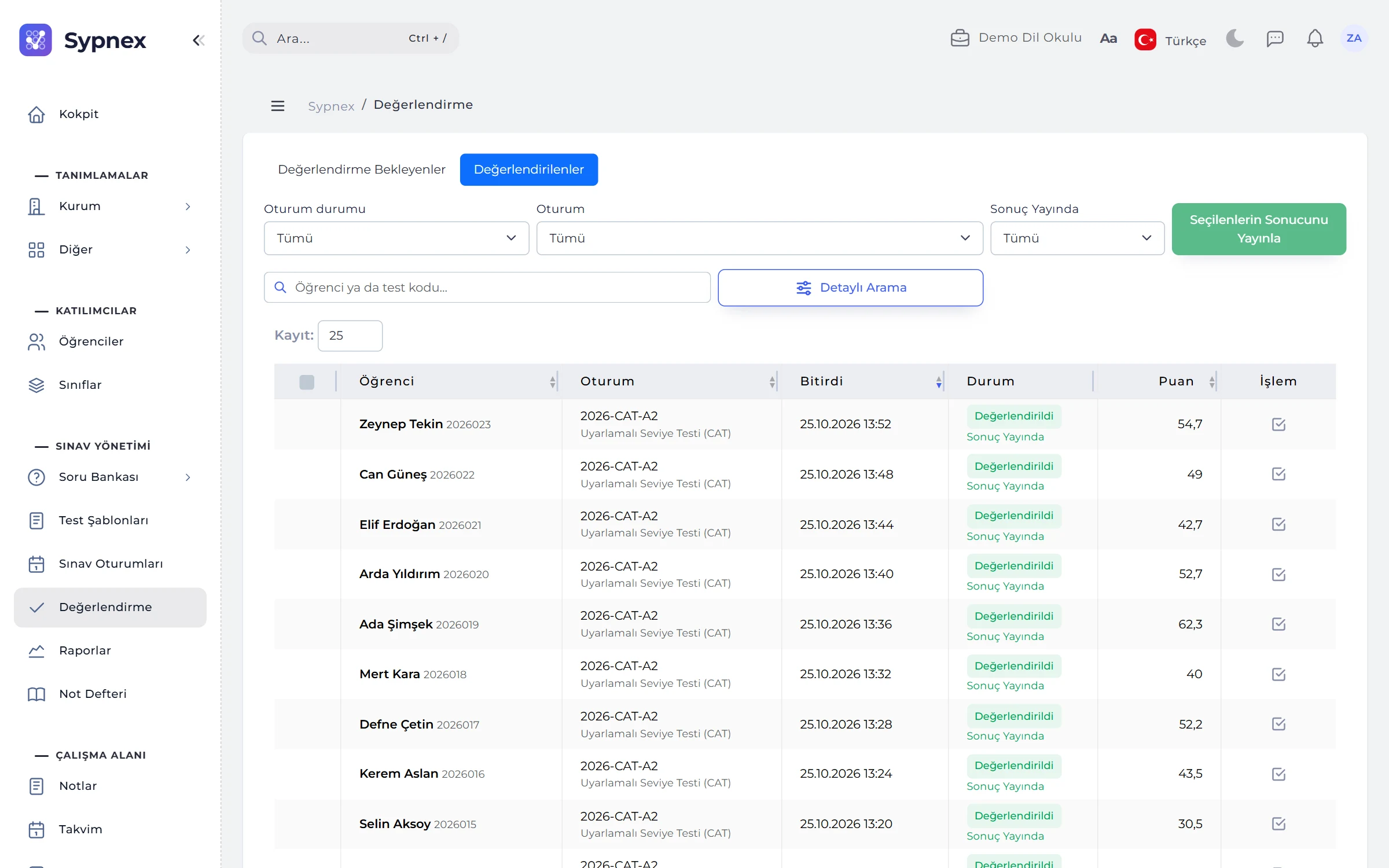Switch to Değerlendirme Bekleyenler tab
The width and height of the screenshot is (1389, 868).
[x=362, y=170]
